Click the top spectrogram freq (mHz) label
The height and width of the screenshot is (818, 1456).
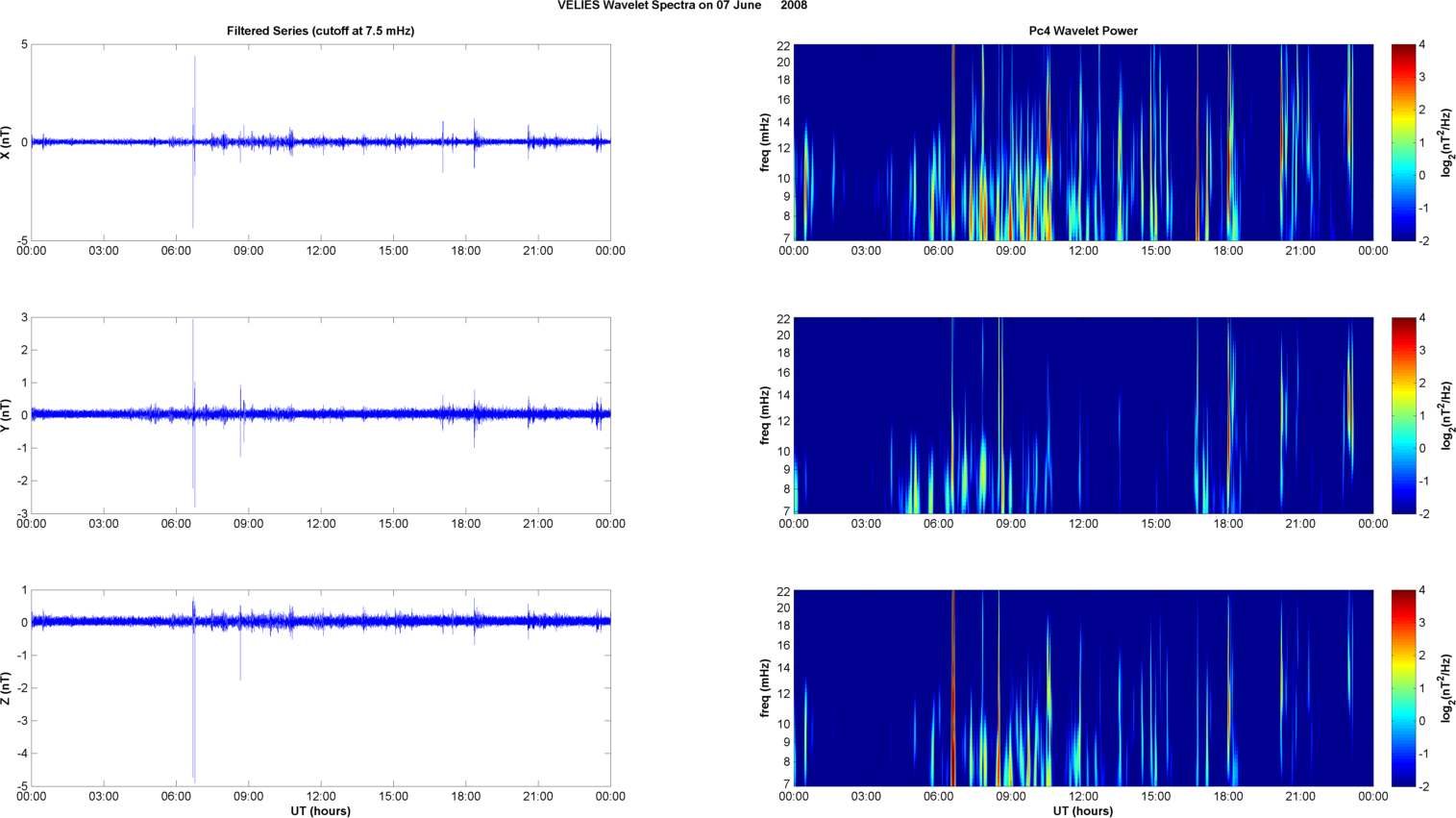[x=765, y=142]
